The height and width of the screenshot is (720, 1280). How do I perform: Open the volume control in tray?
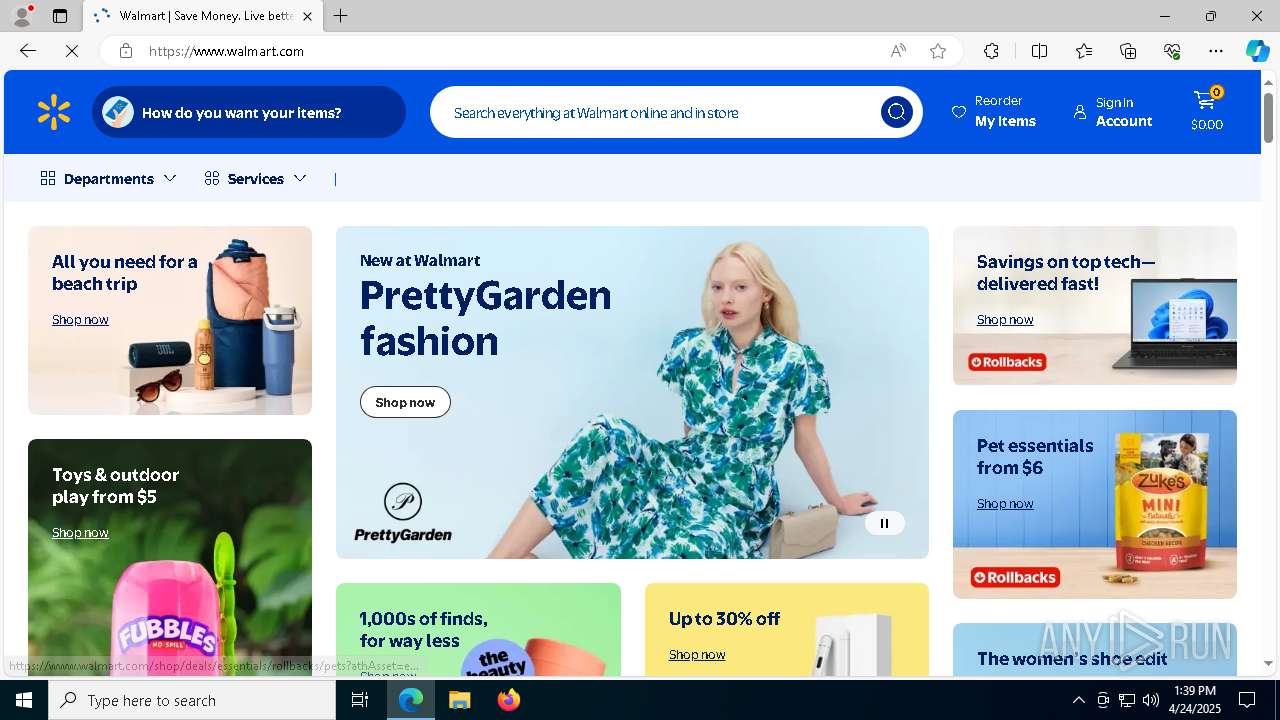point(1150,700)
